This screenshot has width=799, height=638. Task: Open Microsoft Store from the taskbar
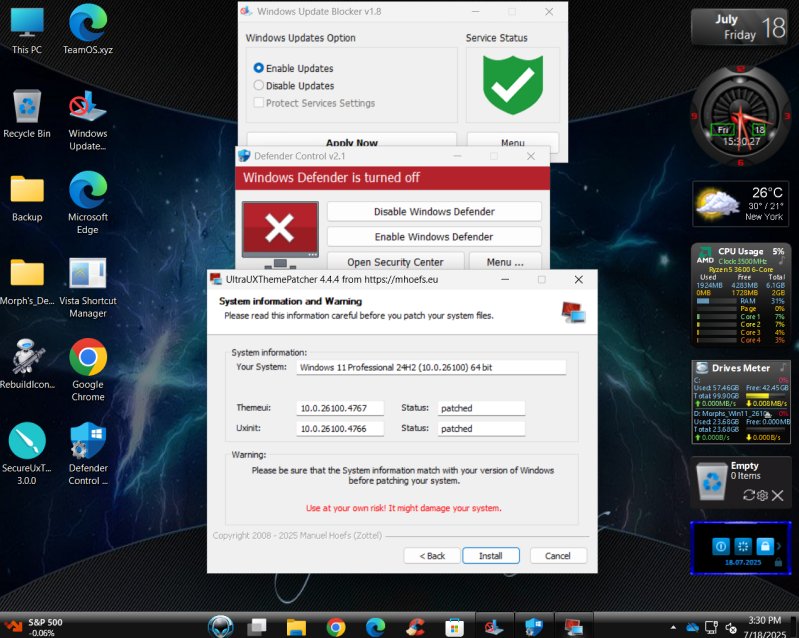point(455,627)
